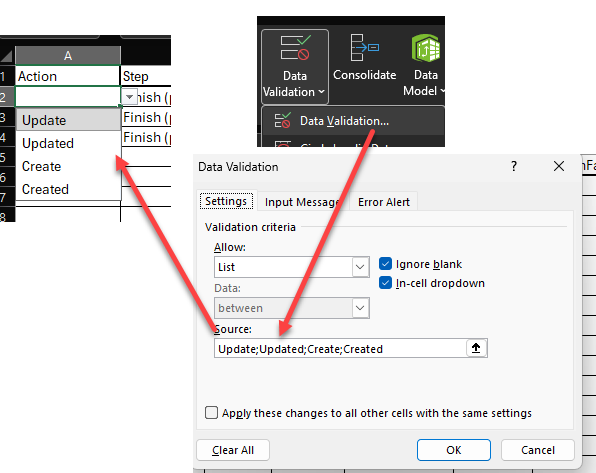
Task: Click the Action header cell
Action: 68,76
